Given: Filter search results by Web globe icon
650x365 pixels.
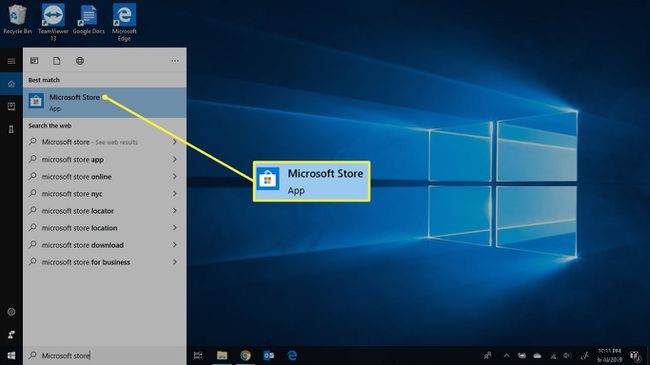Looking at the screenshot, I should click(80, 61).
